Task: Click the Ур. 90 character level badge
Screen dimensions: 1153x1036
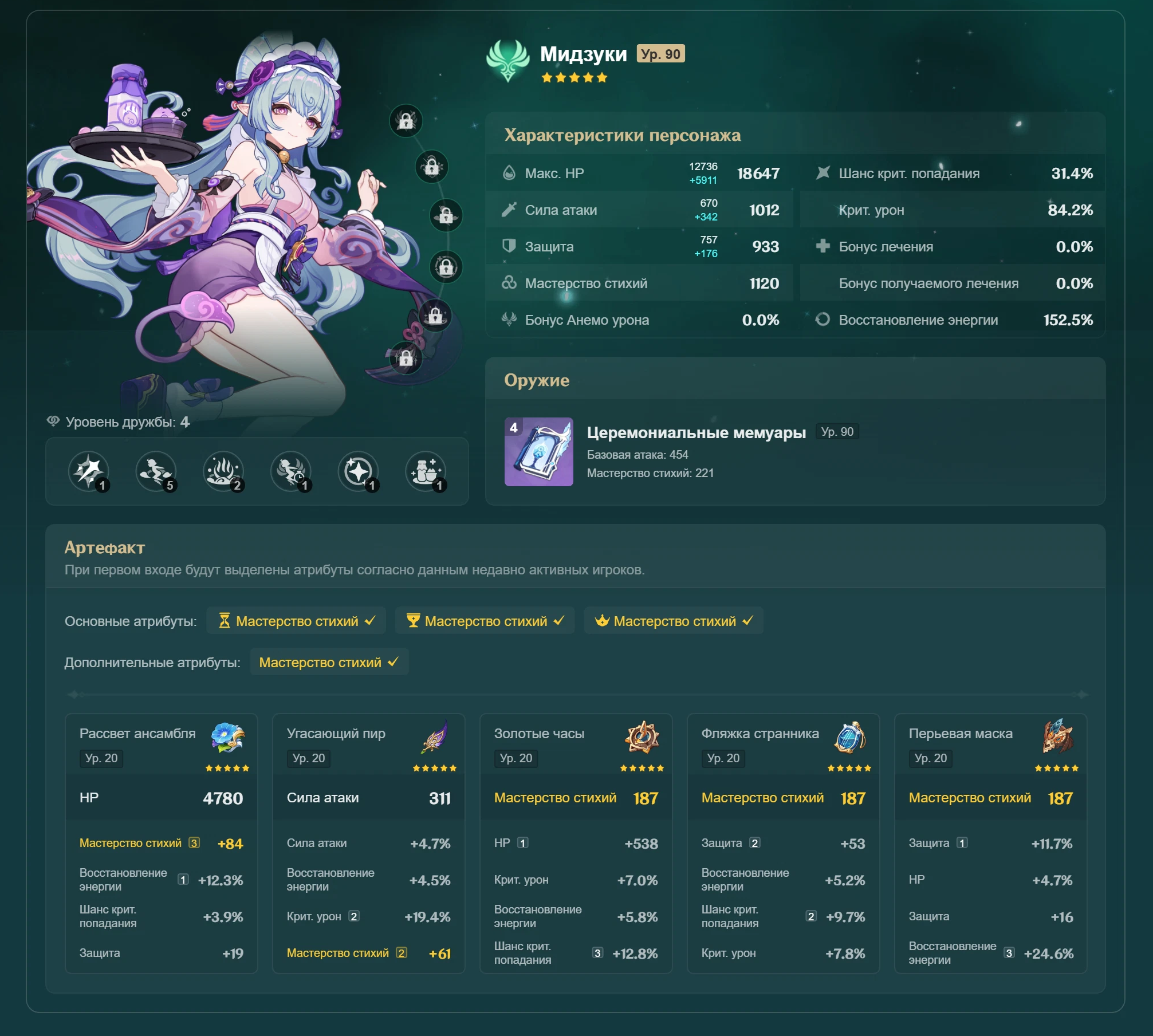Action: 660,54
